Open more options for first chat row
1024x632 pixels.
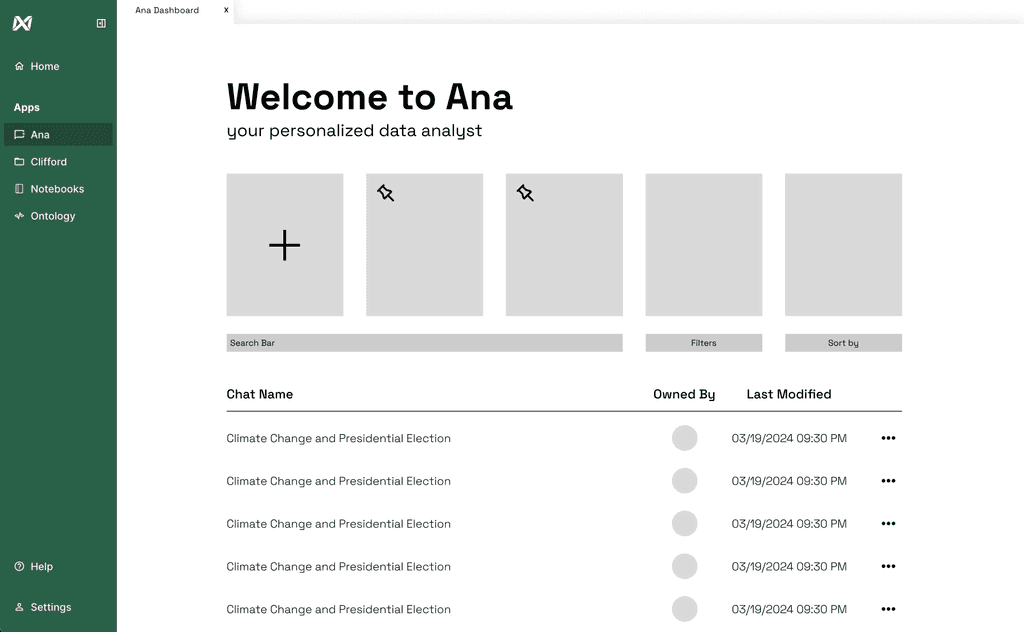point(888,438)
